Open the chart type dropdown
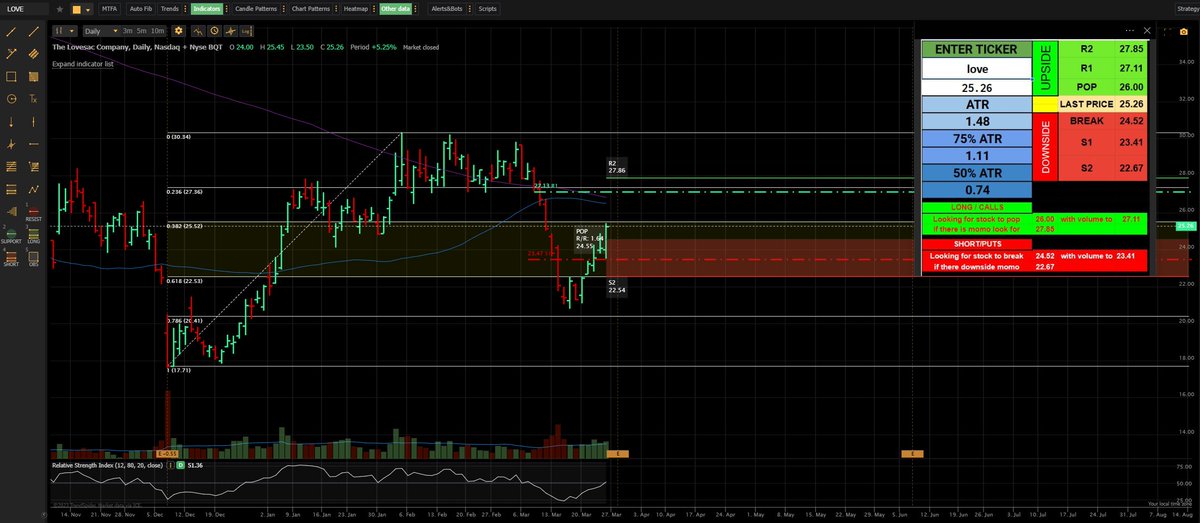This screenshot has height=523, width=1200. tap(65, 31)
